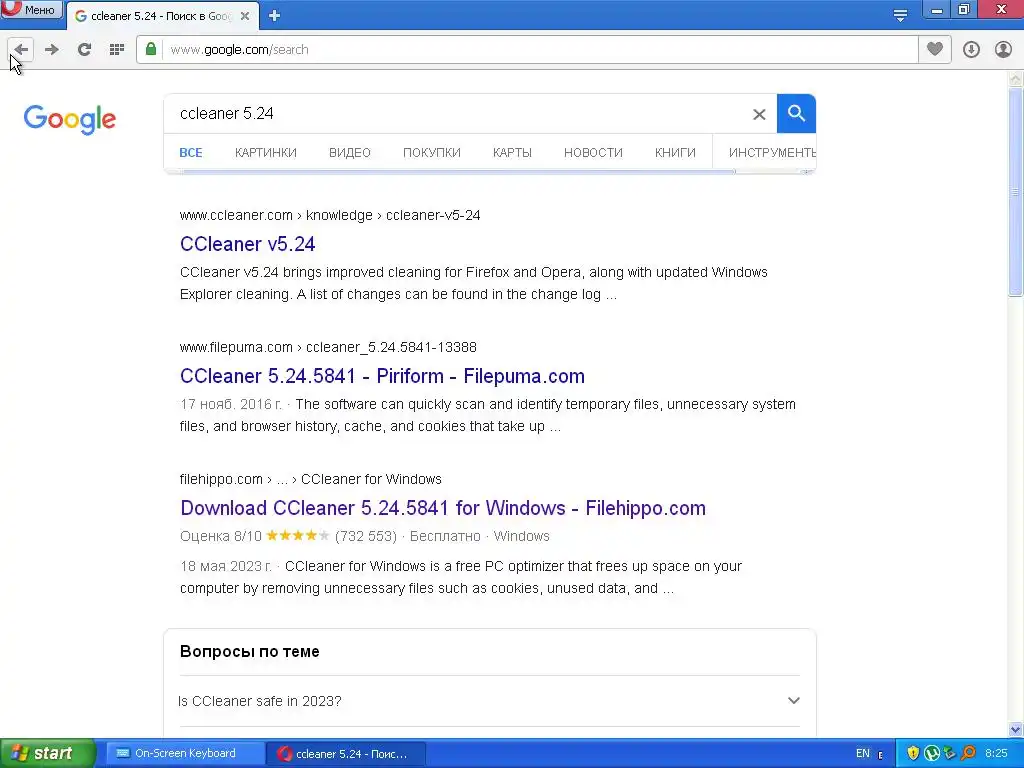Open the downloads arrow icon

(x=971, y=50)
